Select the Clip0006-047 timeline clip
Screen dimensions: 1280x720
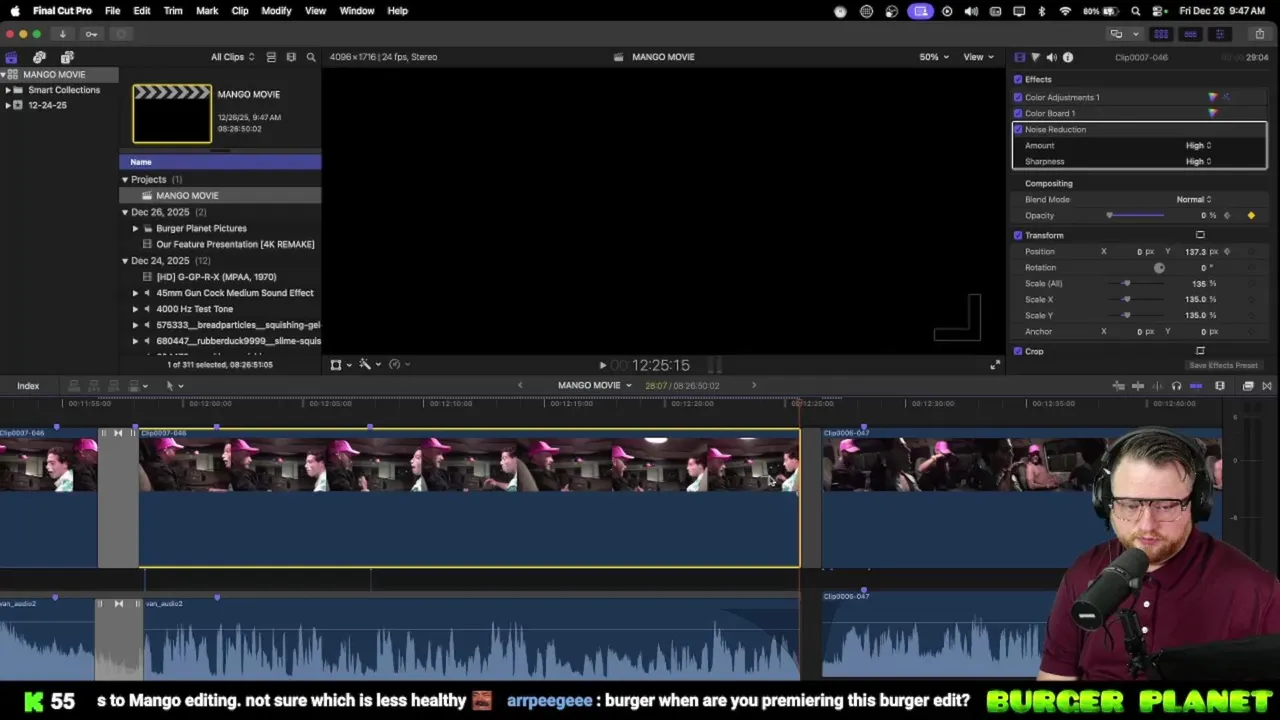click(1020, 498)
